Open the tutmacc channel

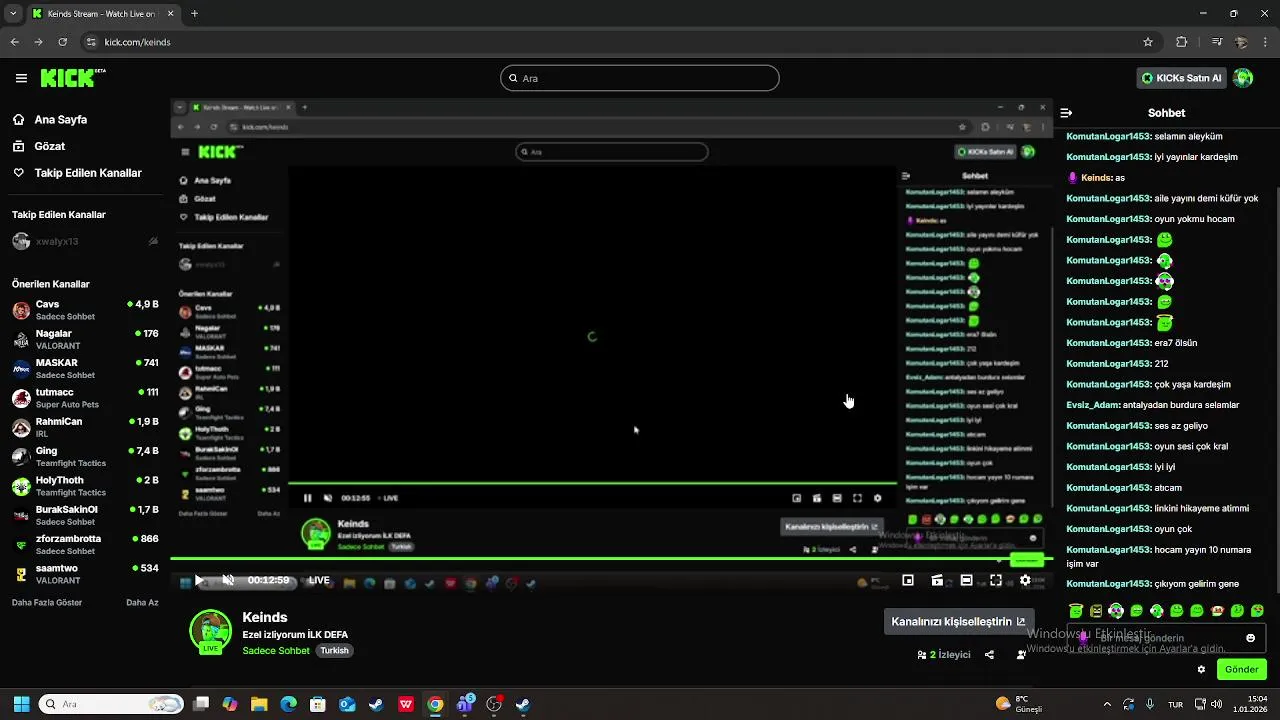[85, 398]
